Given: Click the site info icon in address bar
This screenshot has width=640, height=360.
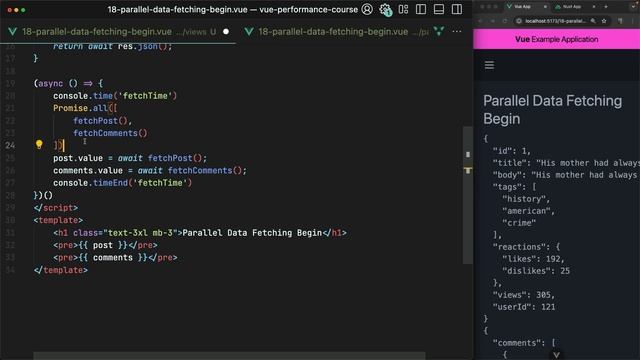Looking at the screenshot, I should [x=519, y=21].
